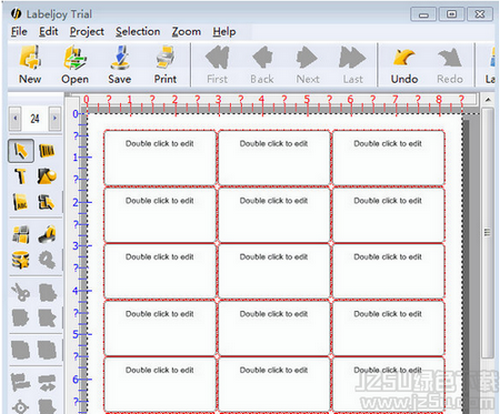Click the grayed magnifier search icon
500x414 pixels.
click(x=47, y=260)
